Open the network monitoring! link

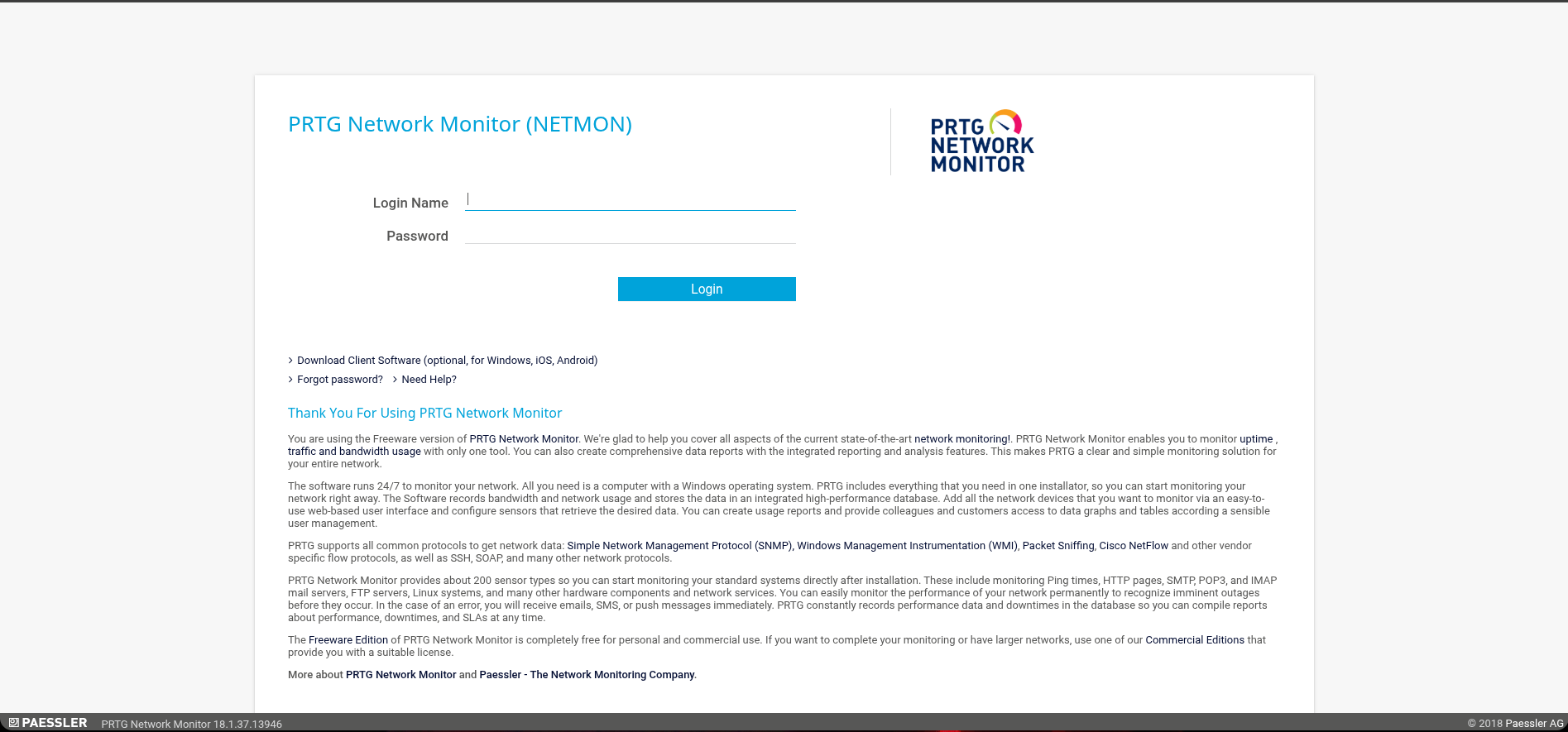pyautogui.click(x=961, y=439)
